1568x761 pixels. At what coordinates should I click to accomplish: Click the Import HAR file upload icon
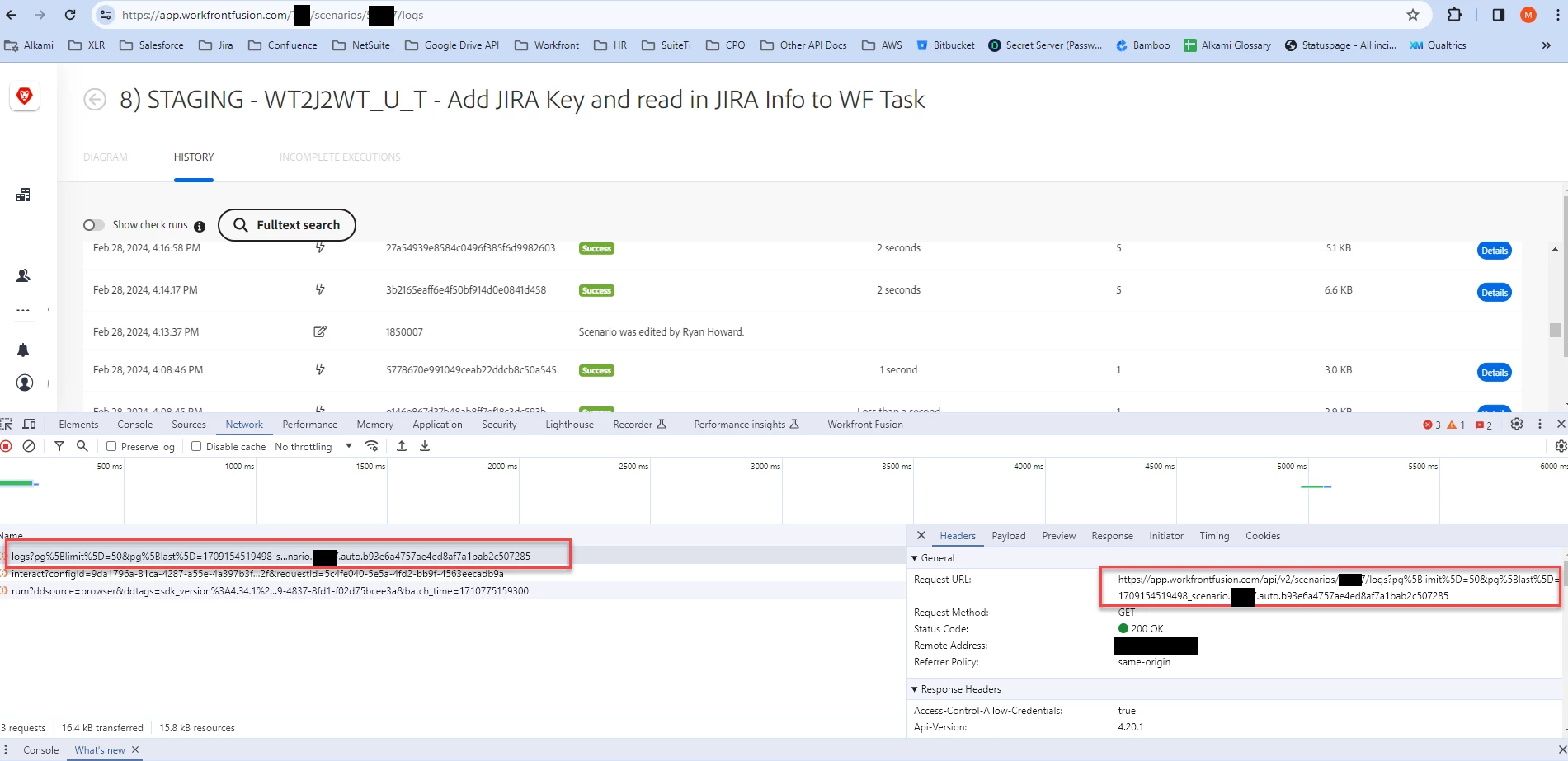click(402, 446)
